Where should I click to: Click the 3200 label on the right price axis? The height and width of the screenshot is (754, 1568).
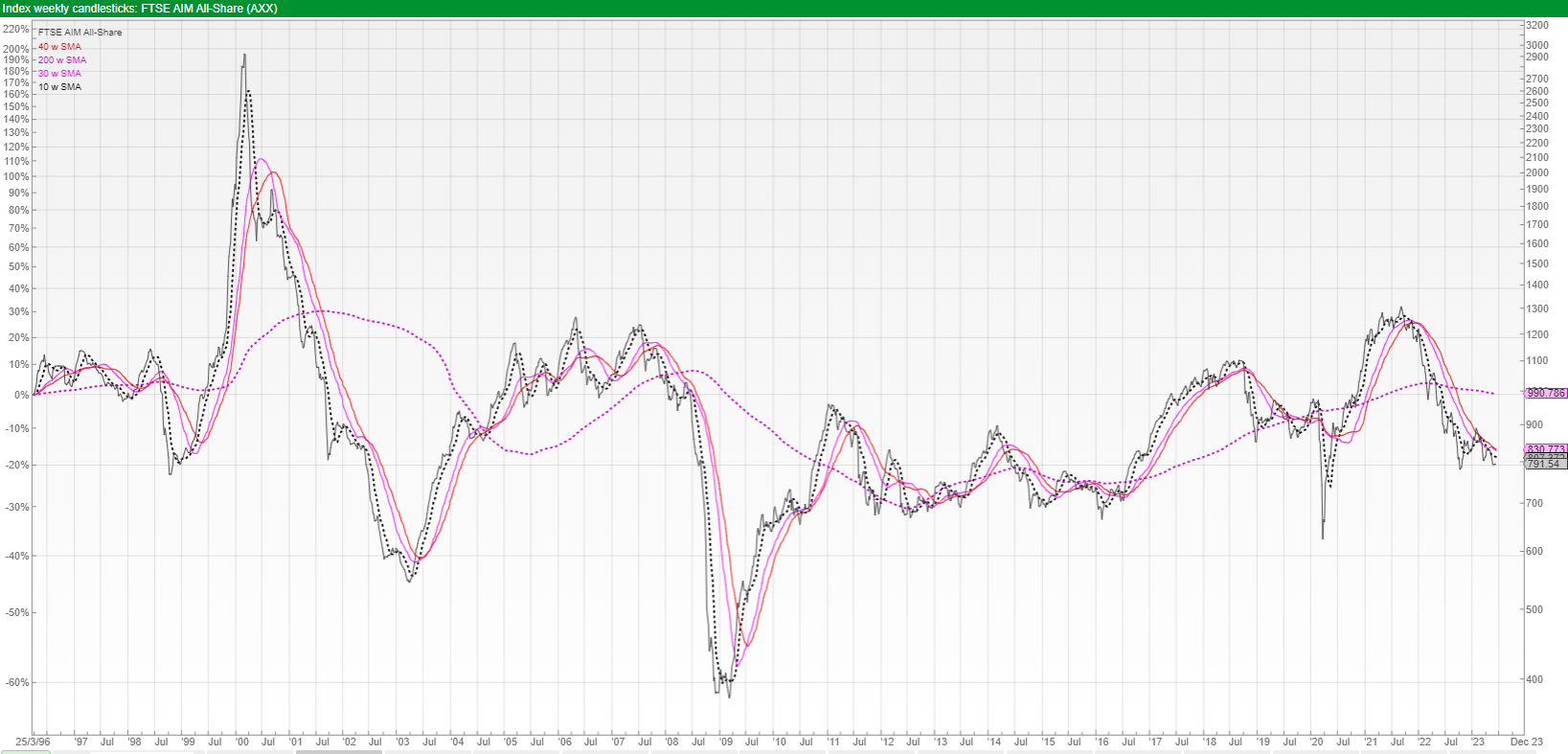pyautogui.click(x=1537, y=26)
